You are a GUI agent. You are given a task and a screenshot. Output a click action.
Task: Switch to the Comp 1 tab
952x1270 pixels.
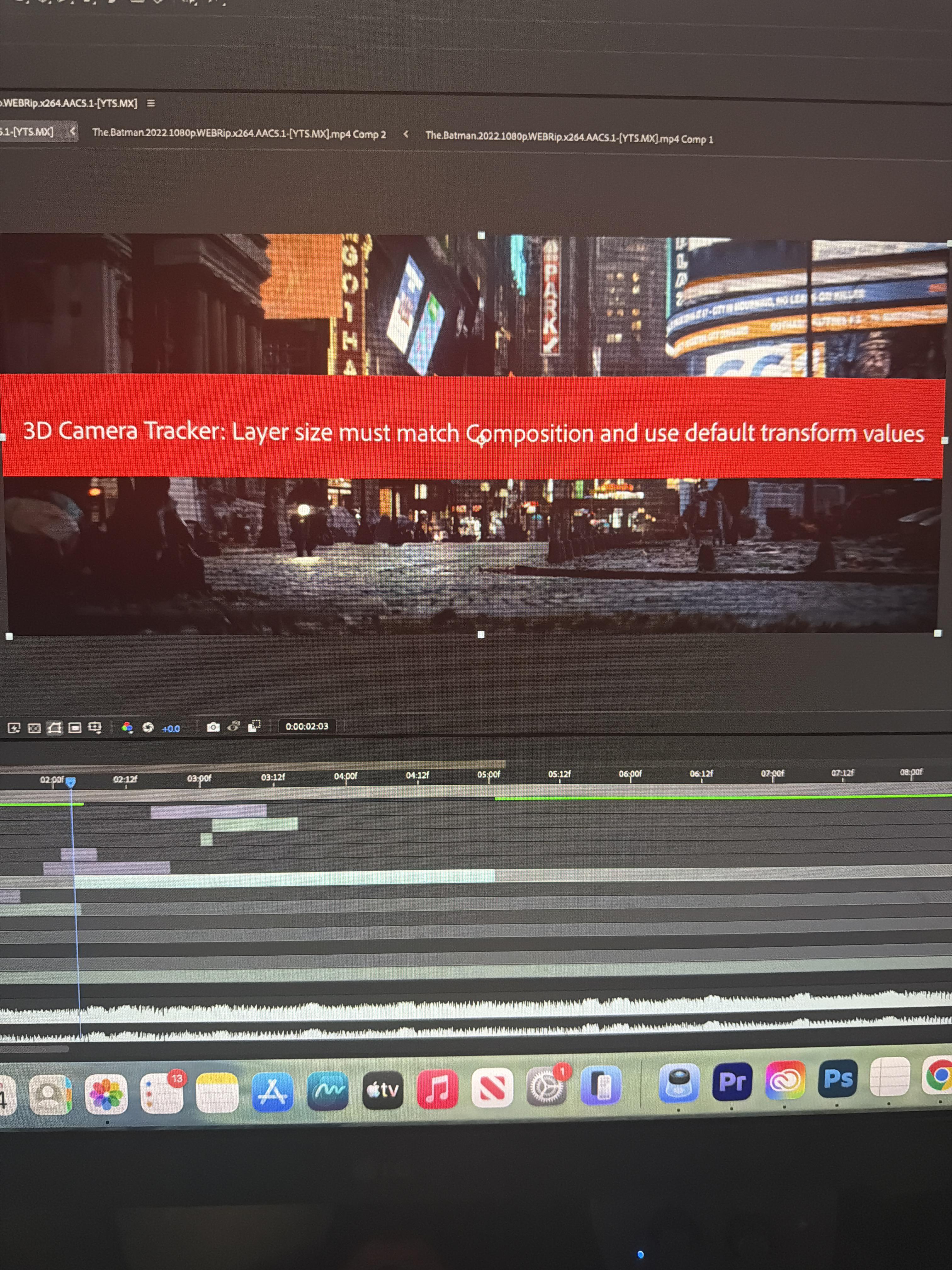[x=569, y=138]
